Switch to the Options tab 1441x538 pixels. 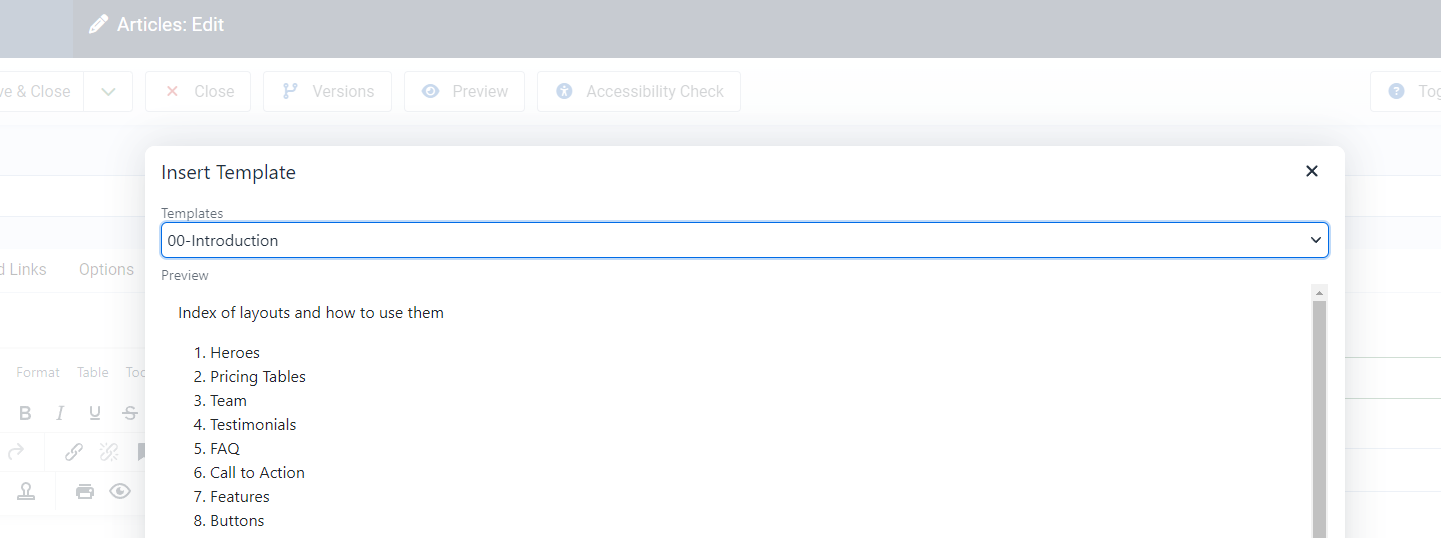(106, 269)
